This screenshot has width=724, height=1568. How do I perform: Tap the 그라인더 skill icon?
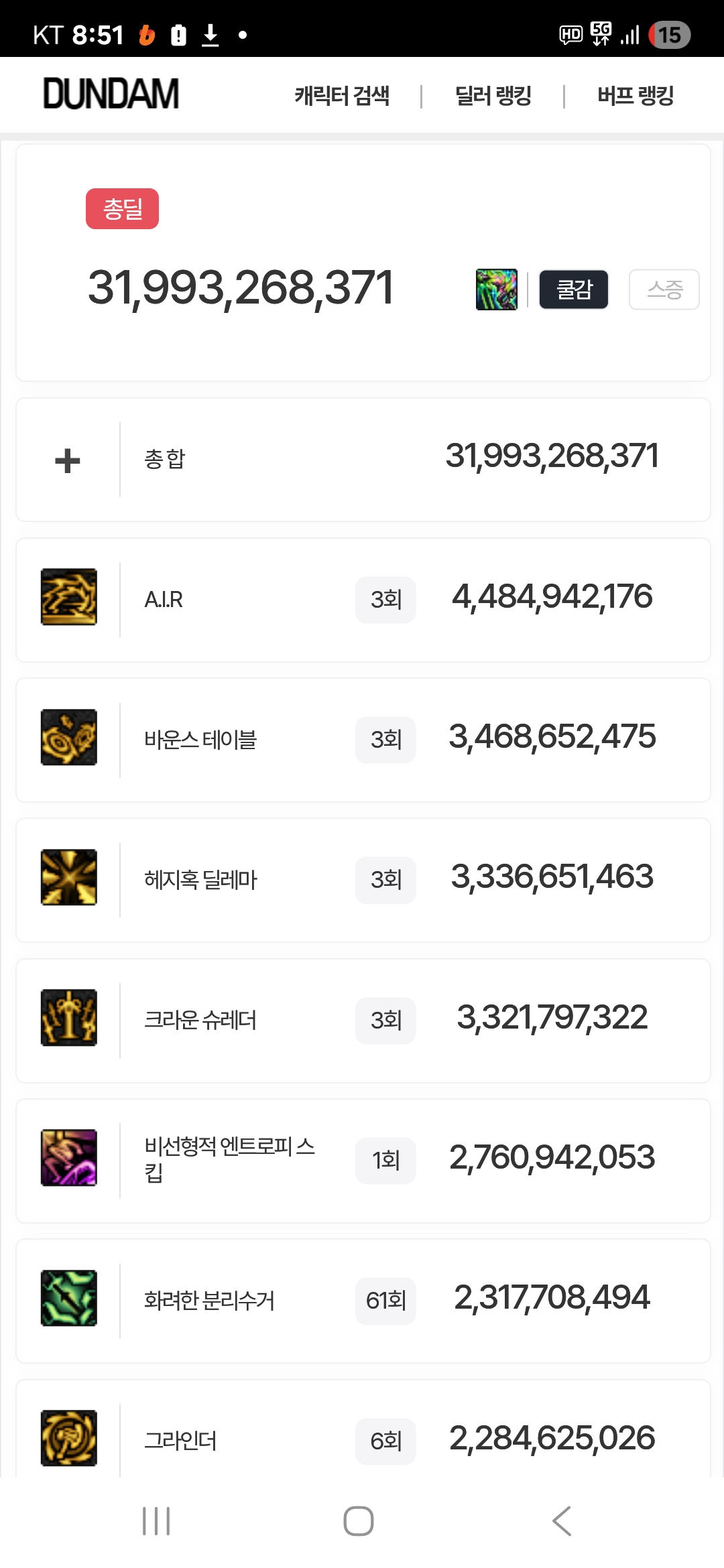tap(68, 1438)
